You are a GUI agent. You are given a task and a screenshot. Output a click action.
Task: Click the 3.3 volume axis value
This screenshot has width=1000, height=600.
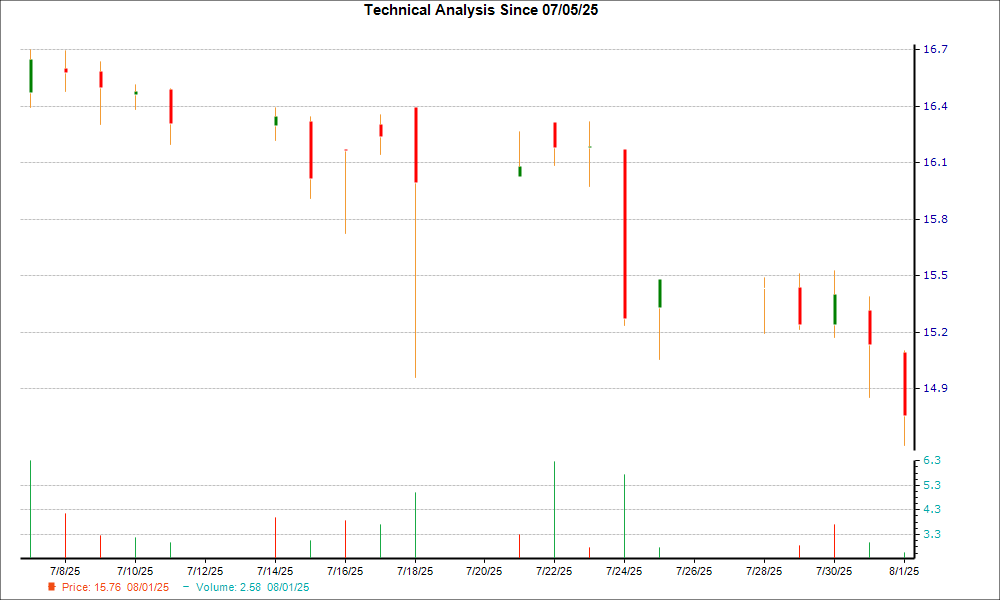[932, 534]
